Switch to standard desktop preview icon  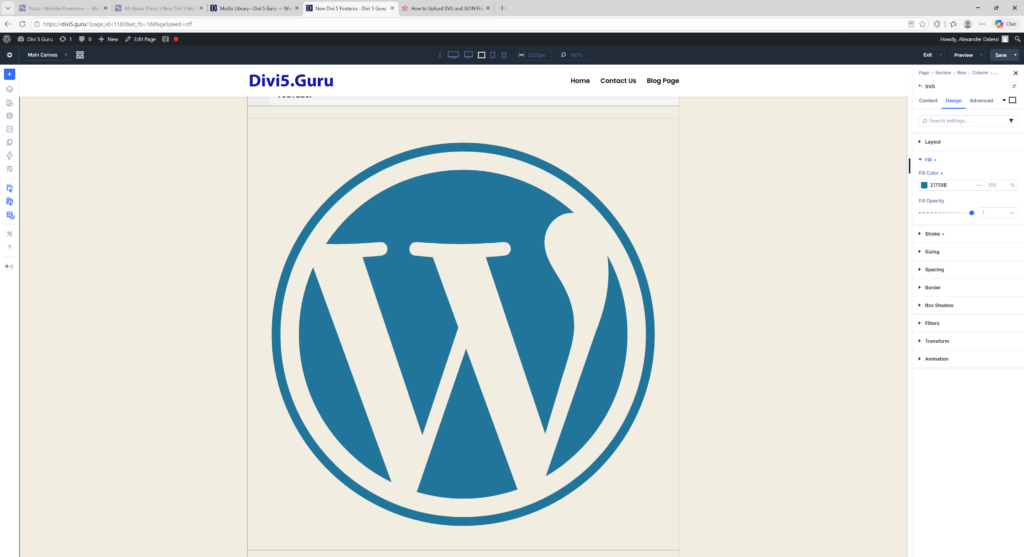tap(468, 55)
